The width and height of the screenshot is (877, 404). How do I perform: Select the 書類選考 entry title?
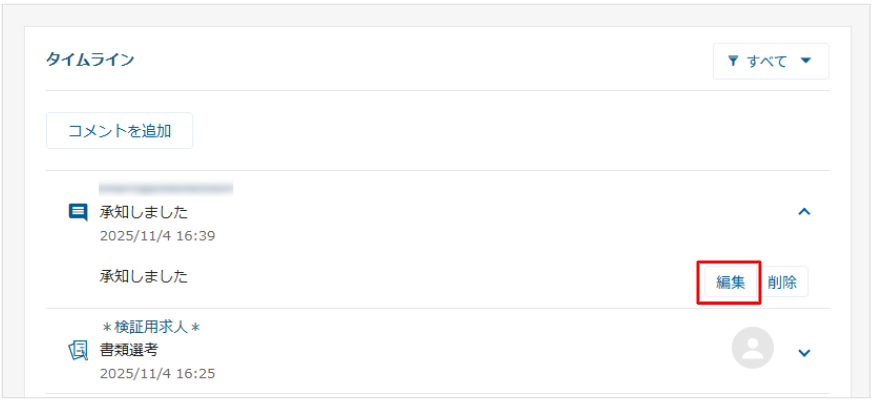click(x=129, y=350)
